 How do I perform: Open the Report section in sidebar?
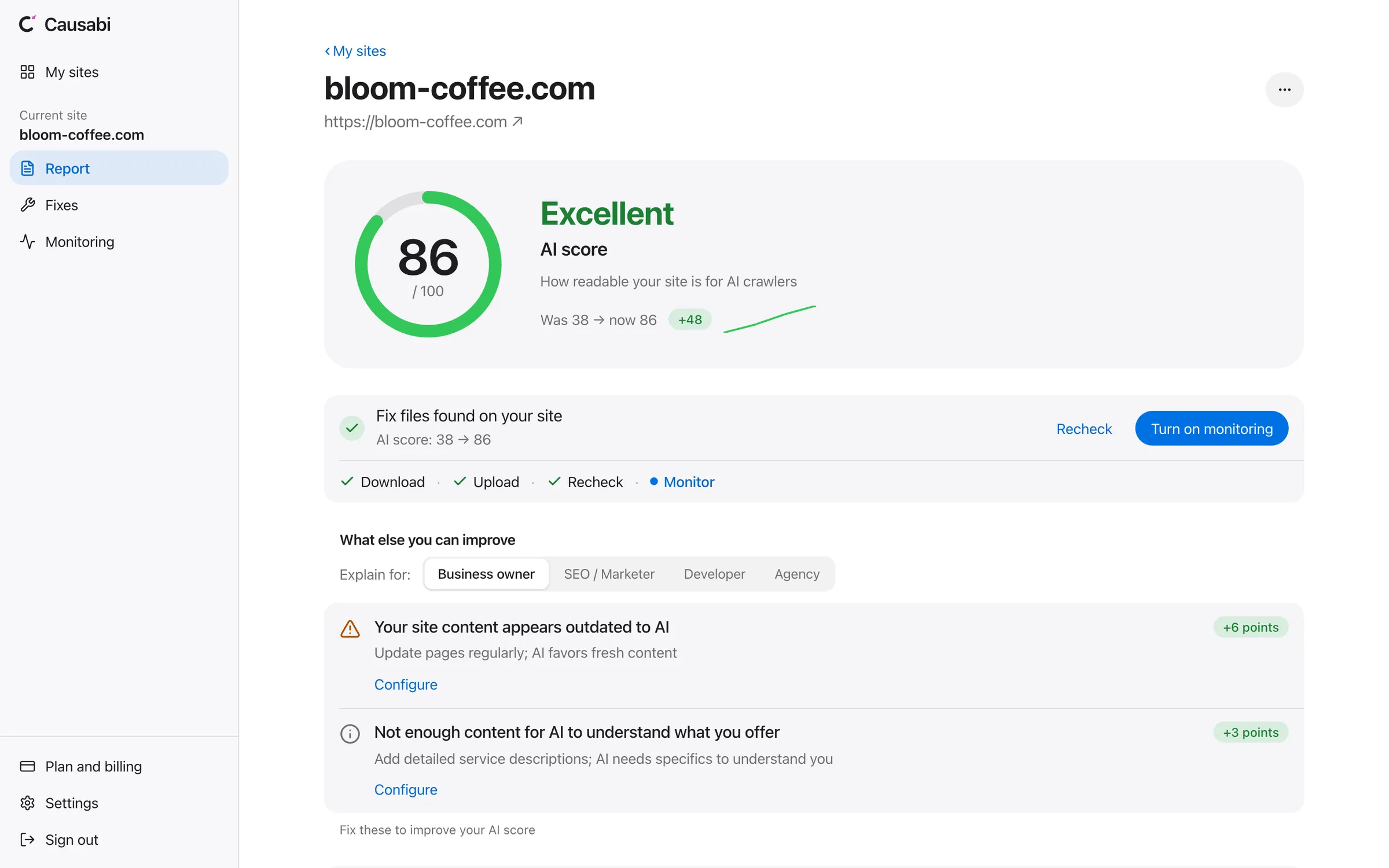(x=119, y=168)
